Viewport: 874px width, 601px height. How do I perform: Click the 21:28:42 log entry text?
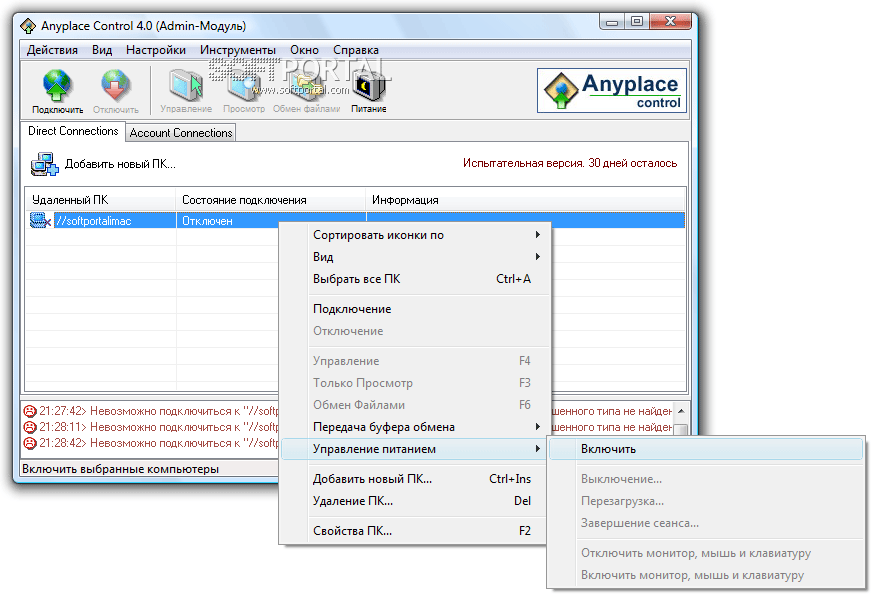(x=158, y=443)
